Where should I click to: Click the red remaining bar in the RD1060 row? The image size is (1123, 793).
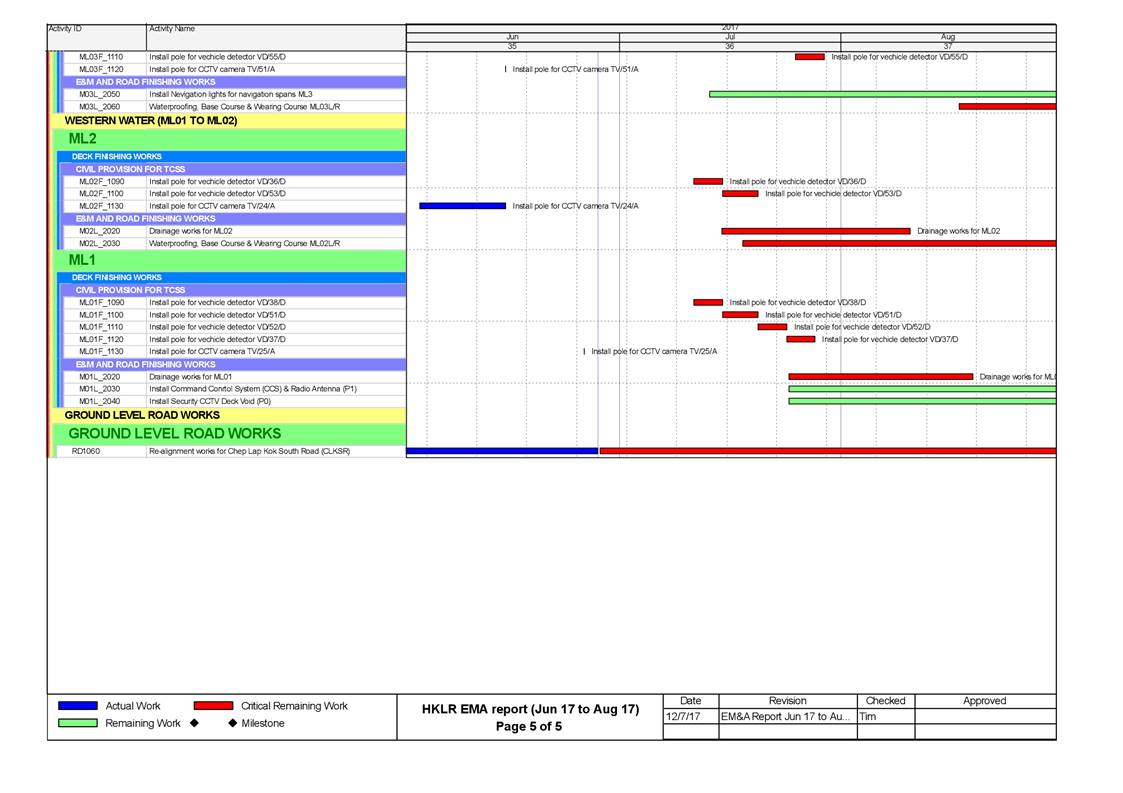point(828,451)
